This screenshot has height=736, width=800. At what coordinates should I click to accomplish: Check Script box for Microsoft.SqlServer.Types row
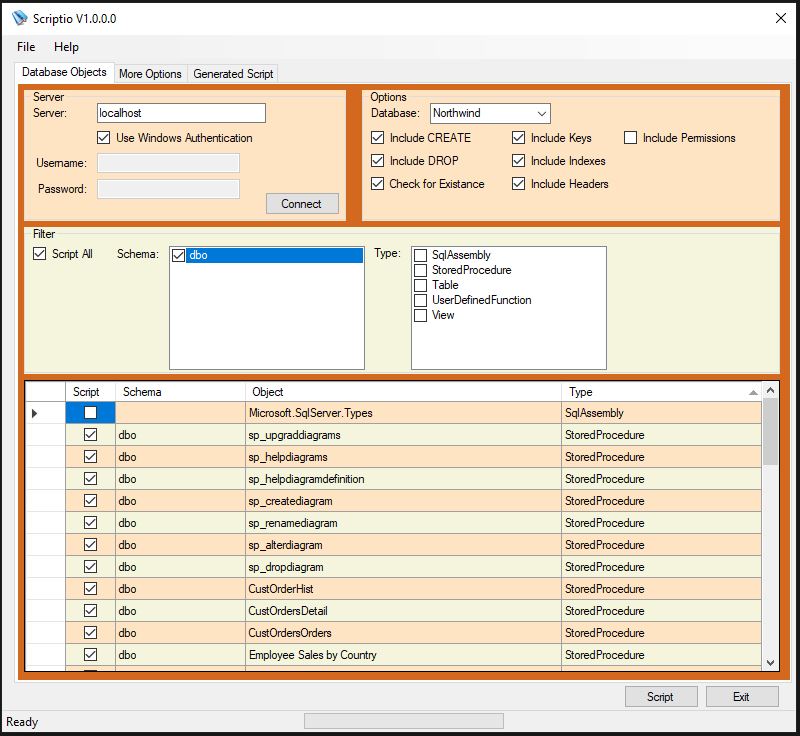[90, 413]
